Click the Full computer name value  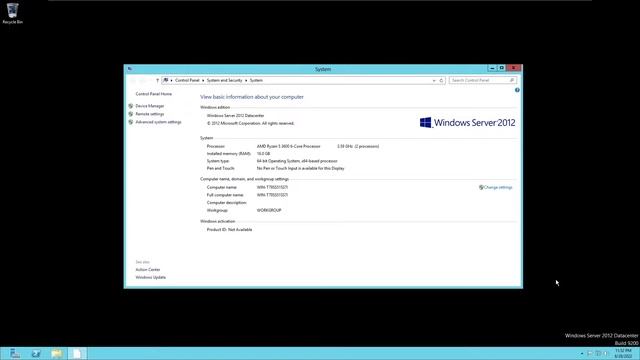(x=272, y=195)
